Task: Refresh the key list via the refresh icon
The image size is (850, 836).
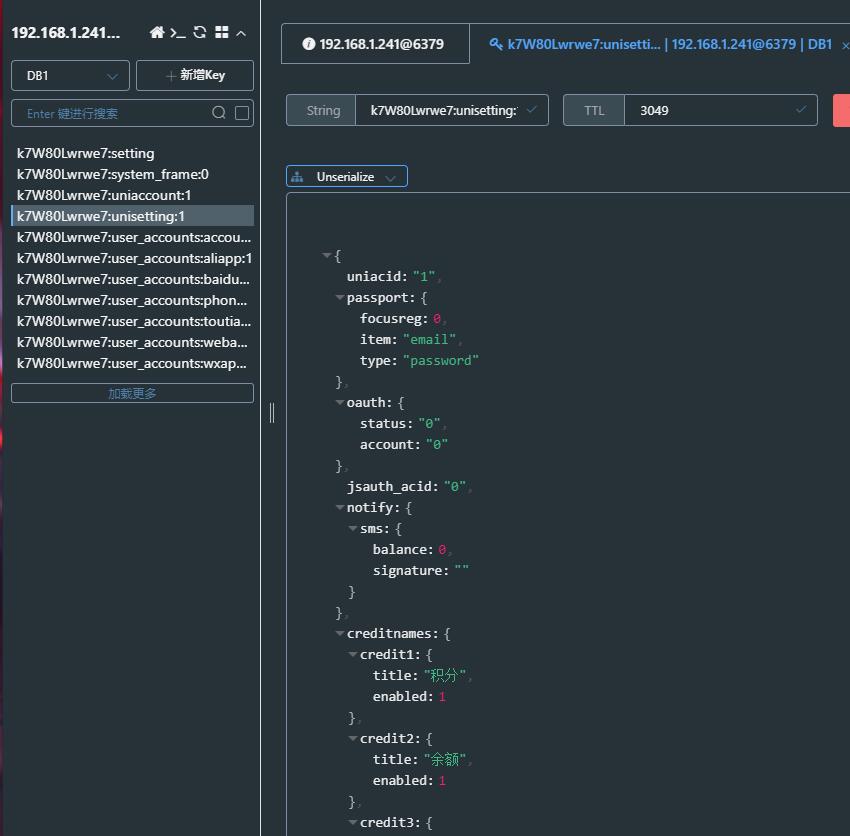Action: 199,33
